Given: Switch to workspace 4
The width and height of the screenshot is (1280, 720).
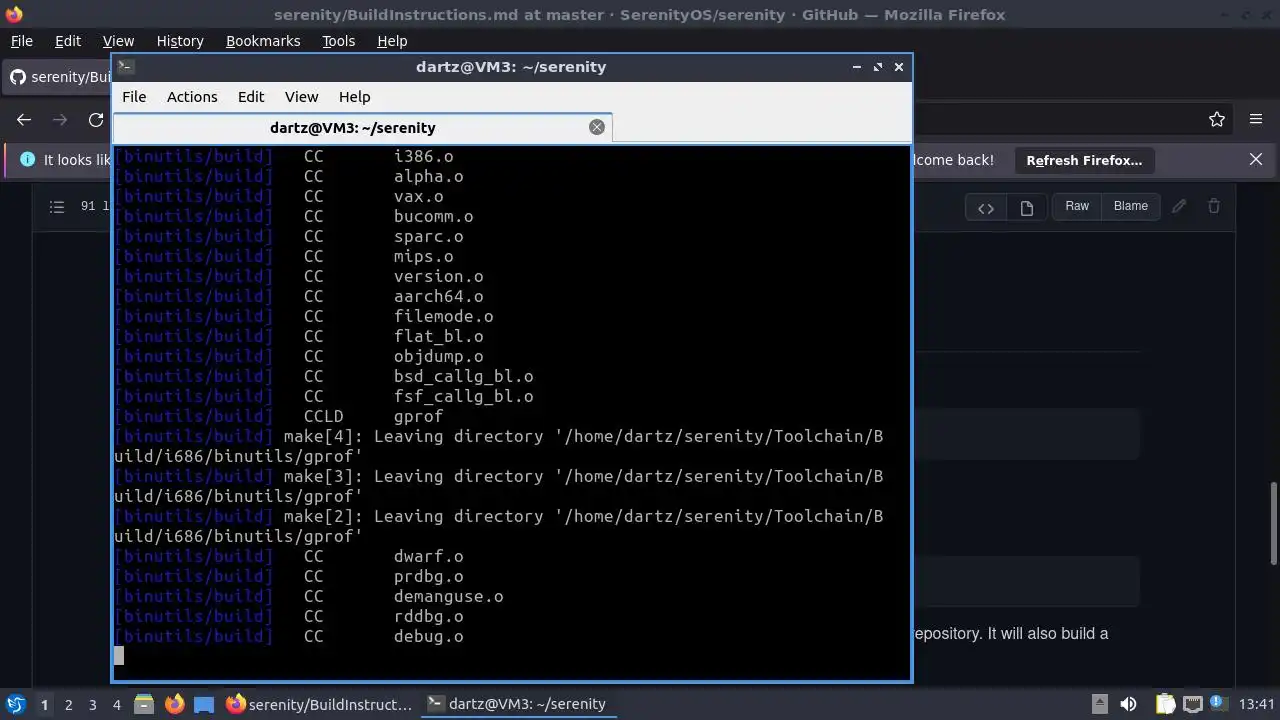Looking at the screenshot, I should click(x=116, y=704).
